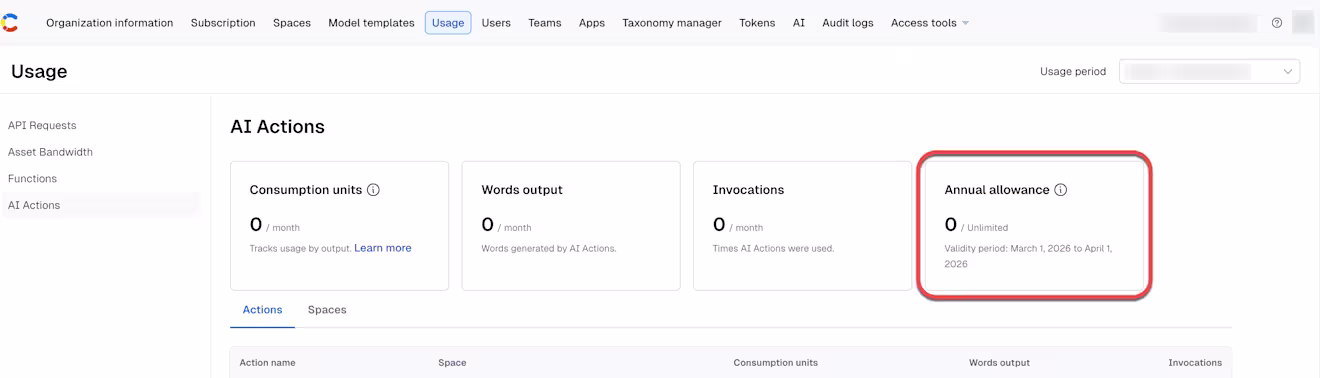The image size is (1320, 378).
Task: Select the Usage nav tab
Action: (x=448, y=23)
